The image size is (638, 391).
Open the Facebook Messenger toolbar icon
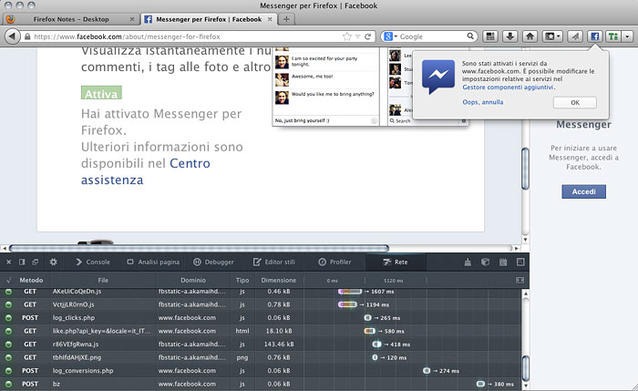[595, 37]
